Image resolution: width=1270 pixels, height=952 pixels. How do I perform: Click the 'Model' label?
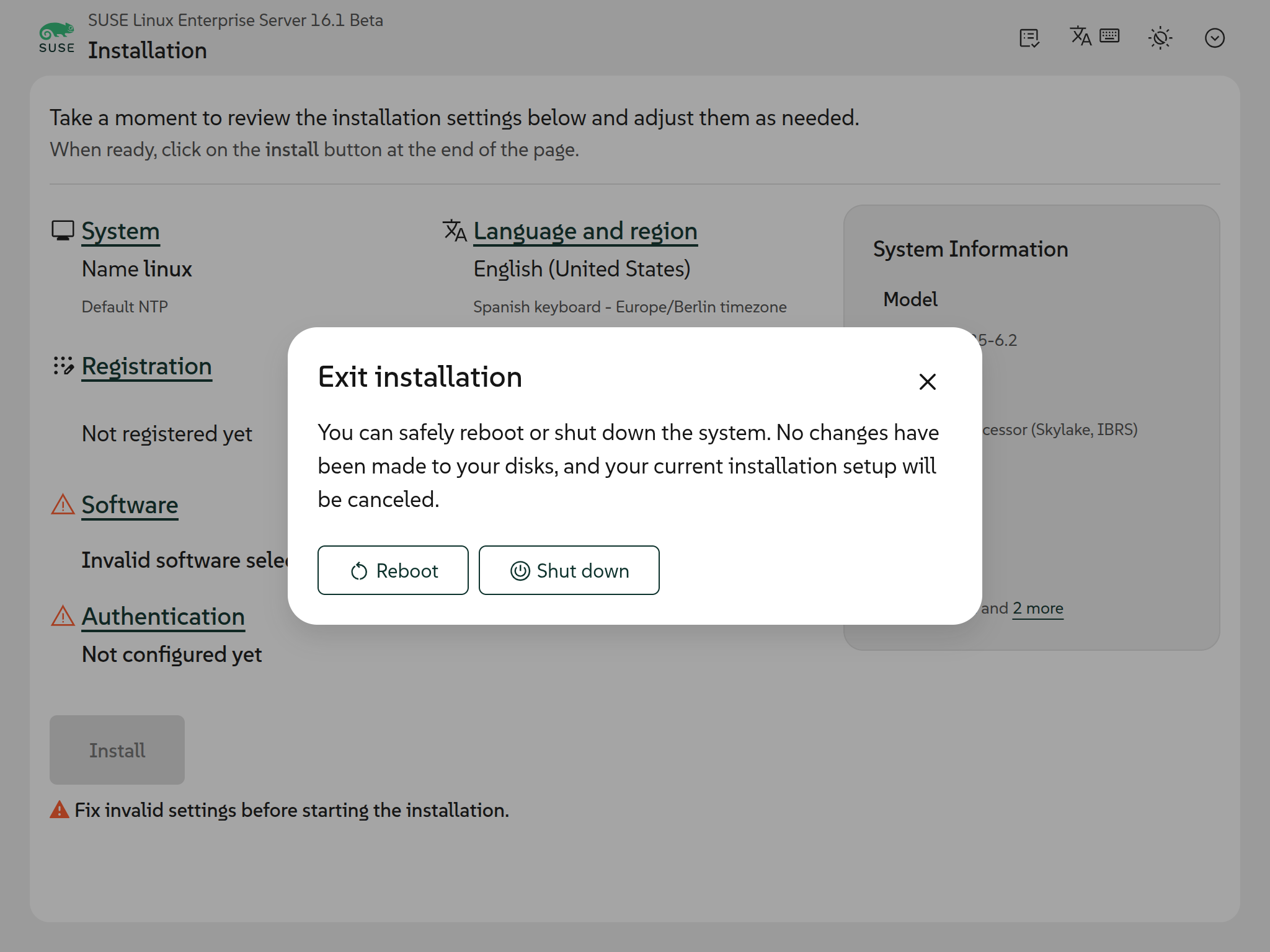click(x=910, y=299)
